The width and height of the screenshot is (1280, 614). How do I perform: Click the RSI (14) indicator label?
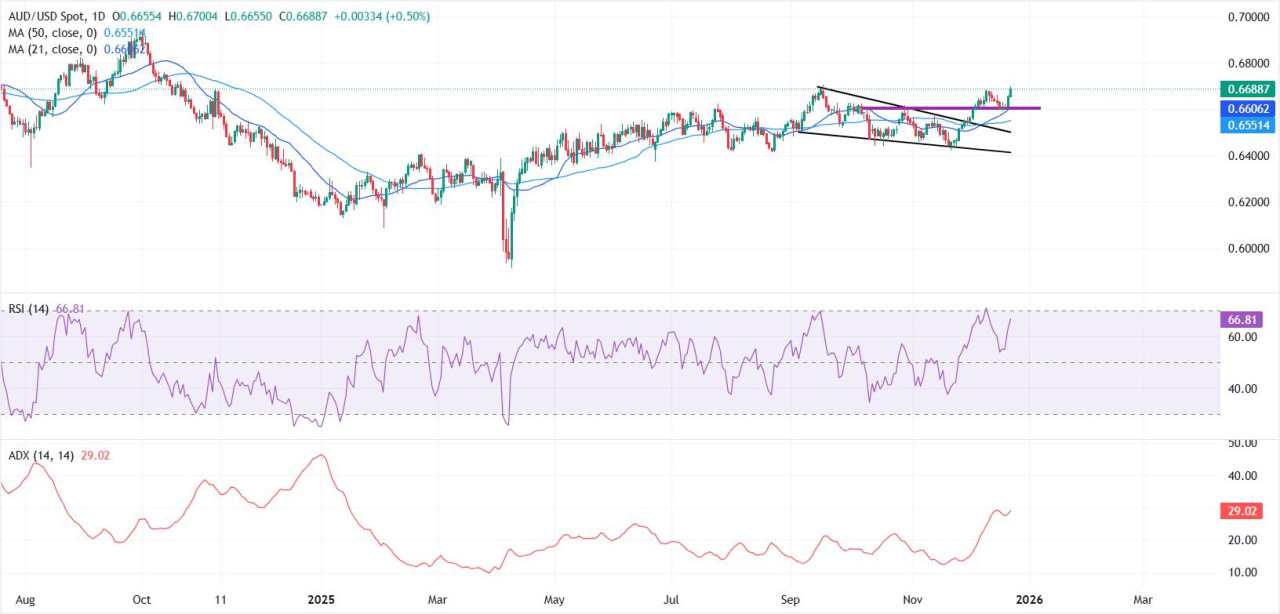point(26,309)
